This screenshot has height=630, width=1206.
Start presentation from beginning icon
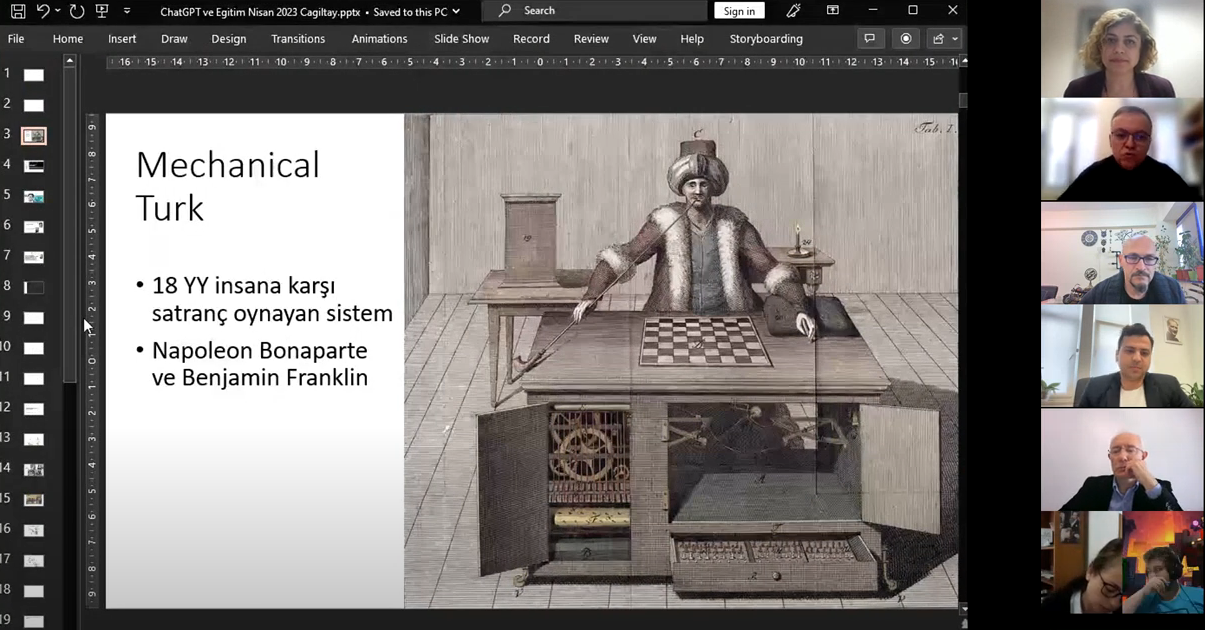tap(101, 11)
